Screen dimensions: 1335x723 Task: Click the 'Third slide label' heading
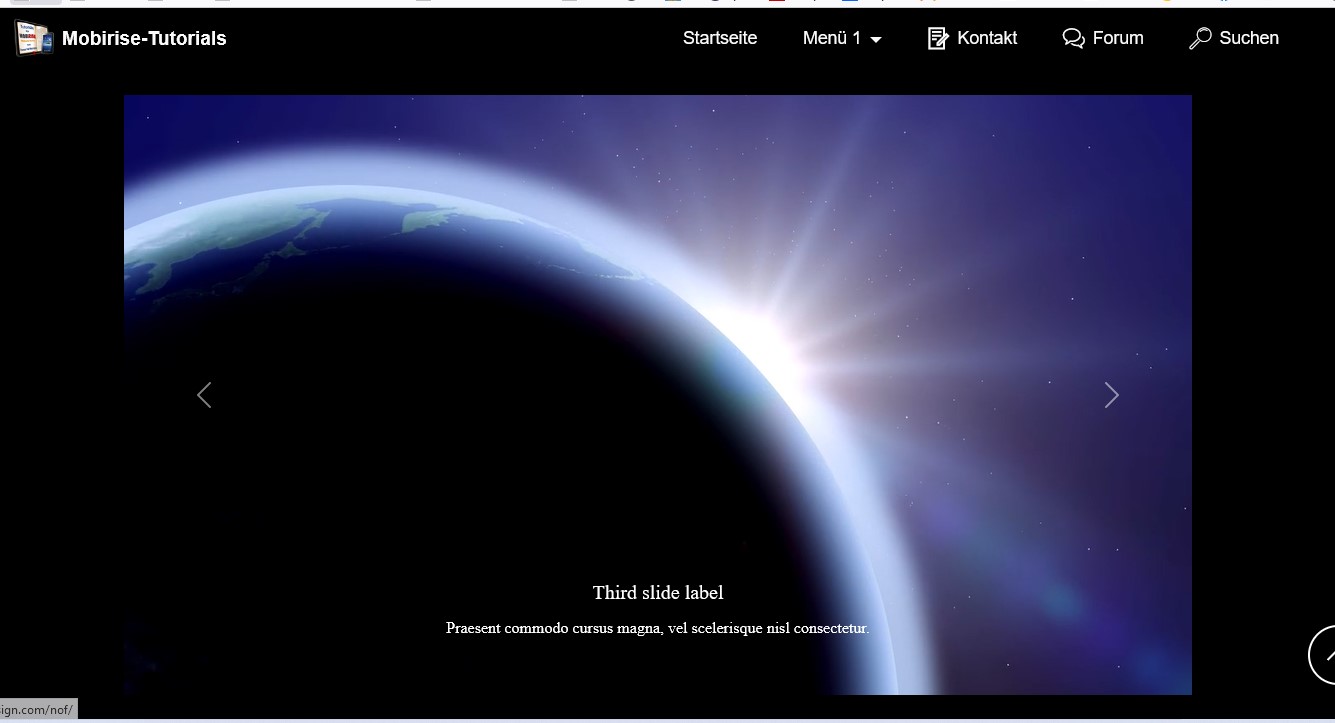point(657,593)
